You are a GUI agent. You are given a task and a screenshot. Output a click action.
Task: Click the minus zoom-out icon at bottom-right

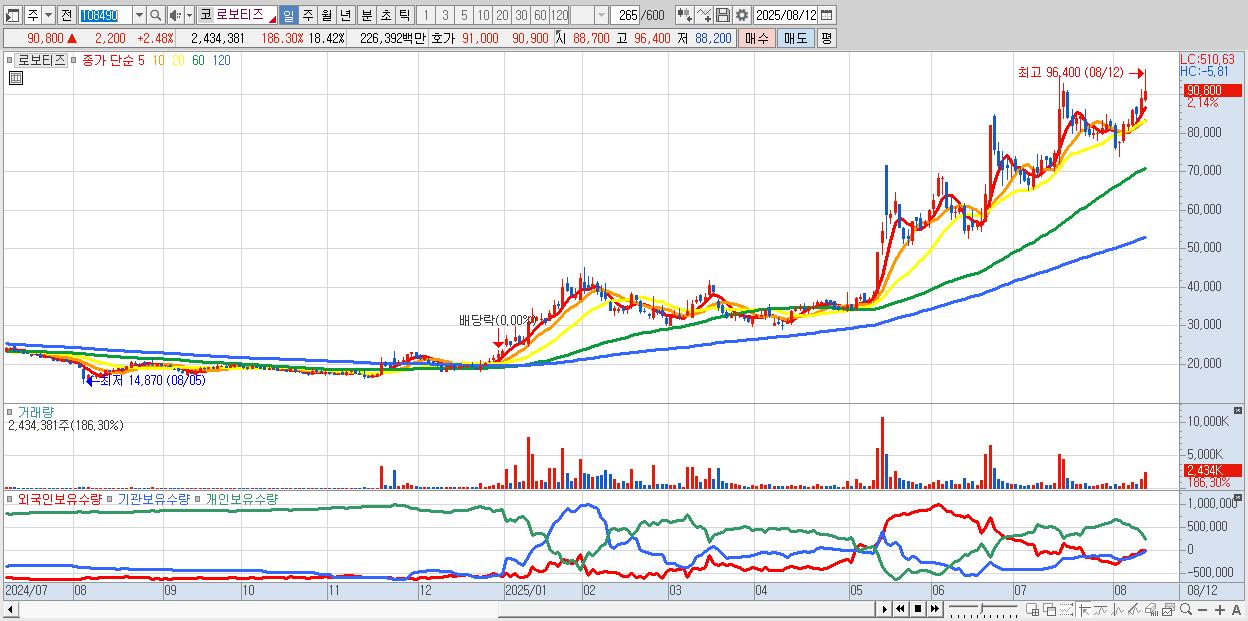pos(1202,610)
